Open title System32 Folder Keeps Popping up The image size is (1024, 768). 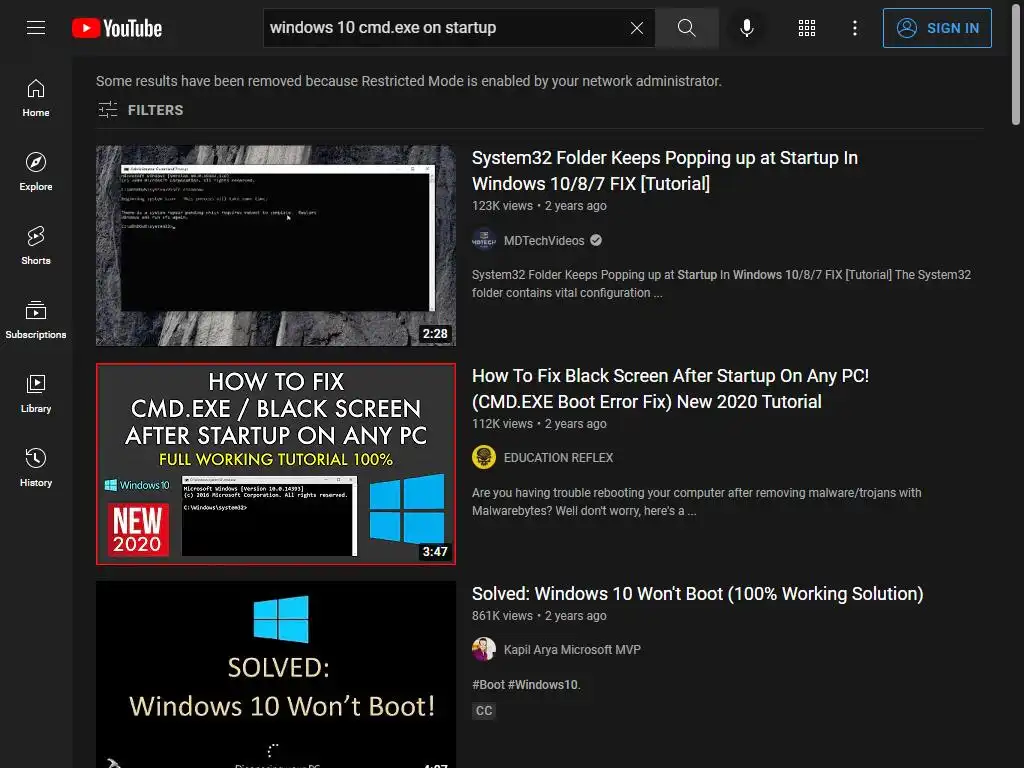click(665, 170)
